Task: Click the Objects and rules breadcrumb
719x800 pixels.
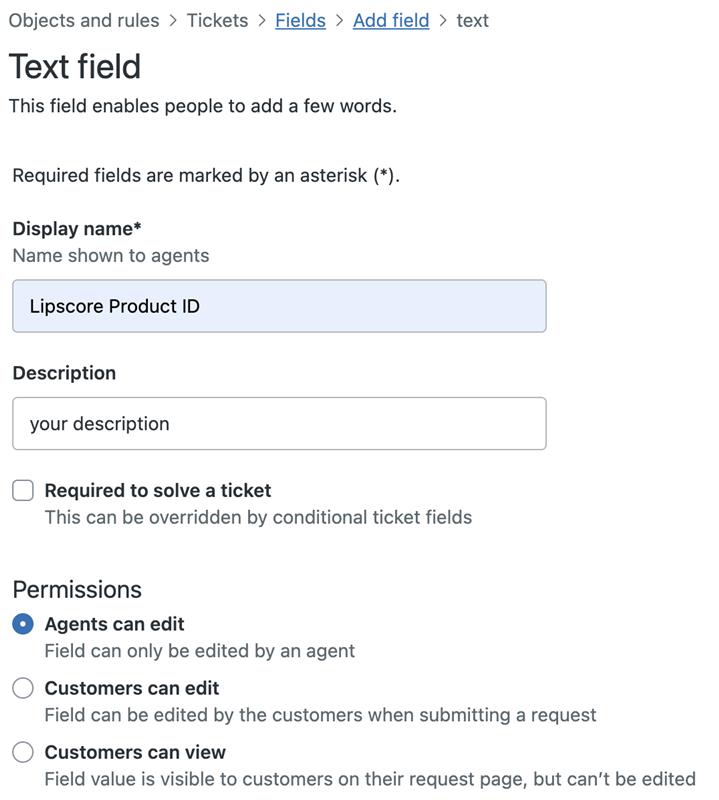Action: coord(84,20)
